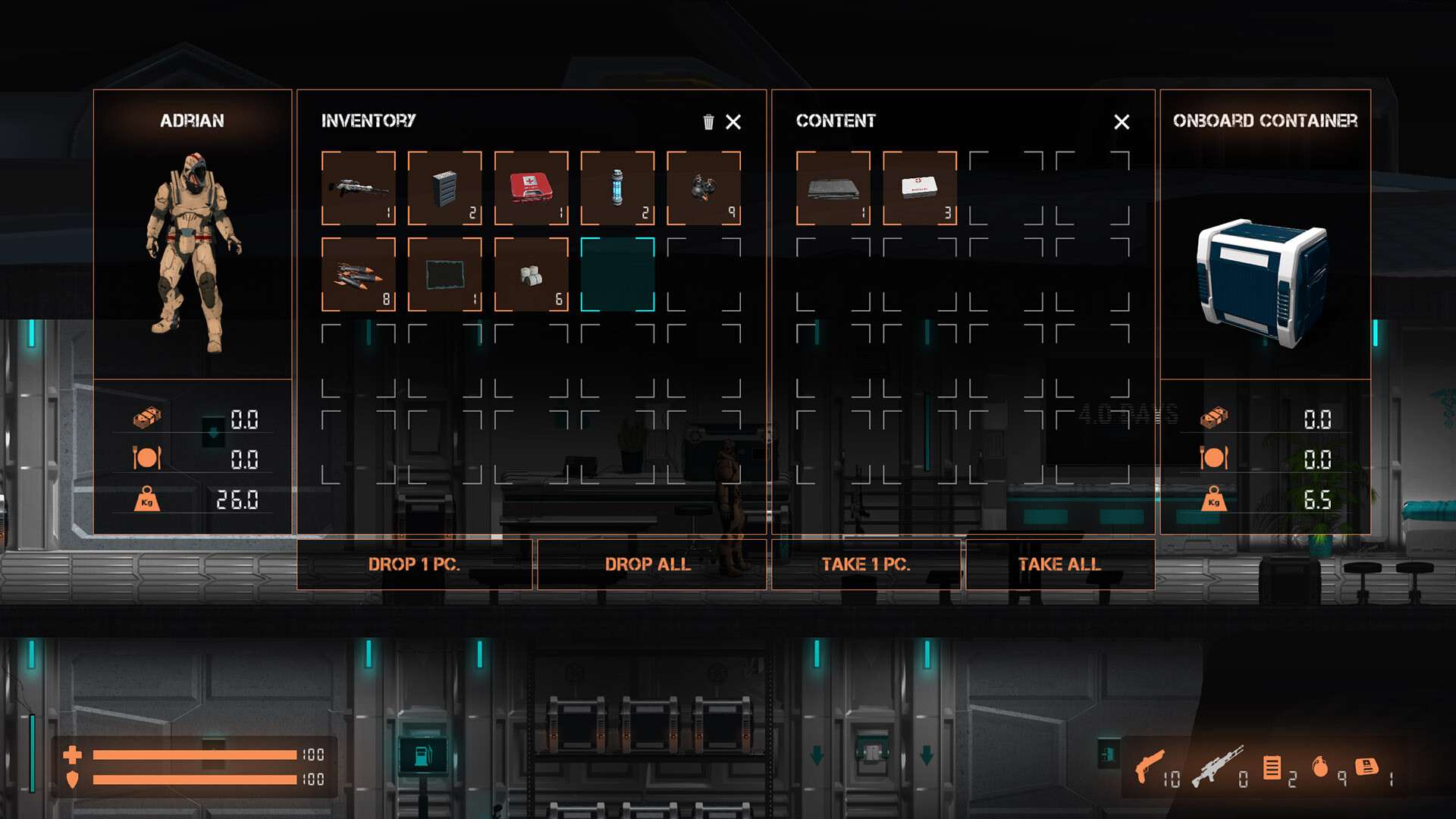Select the red first aid kit in inventory

pyautogui.click(x=531, y=187)
